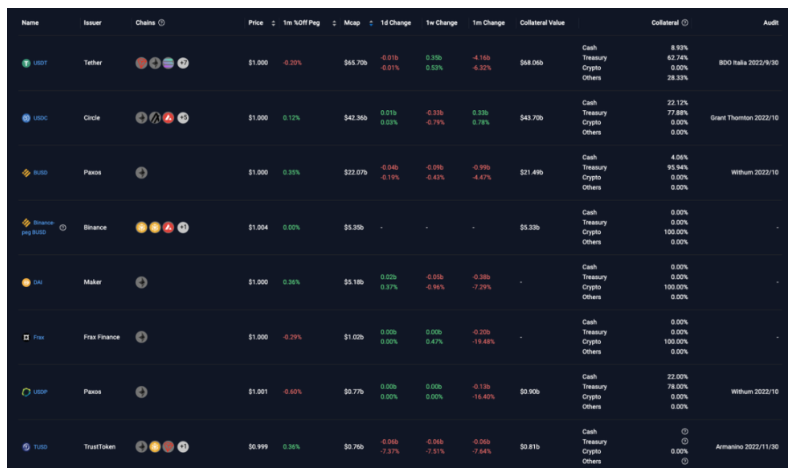Expand +5 more chains in USDC row
793x471 pixels.
(x=183, y=118)
